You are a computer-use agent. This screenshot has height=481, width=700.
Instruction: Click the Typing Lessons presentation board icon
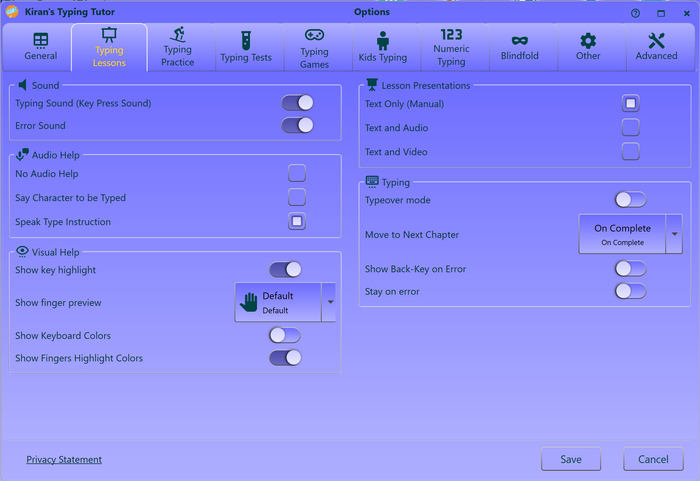(109, 35)
